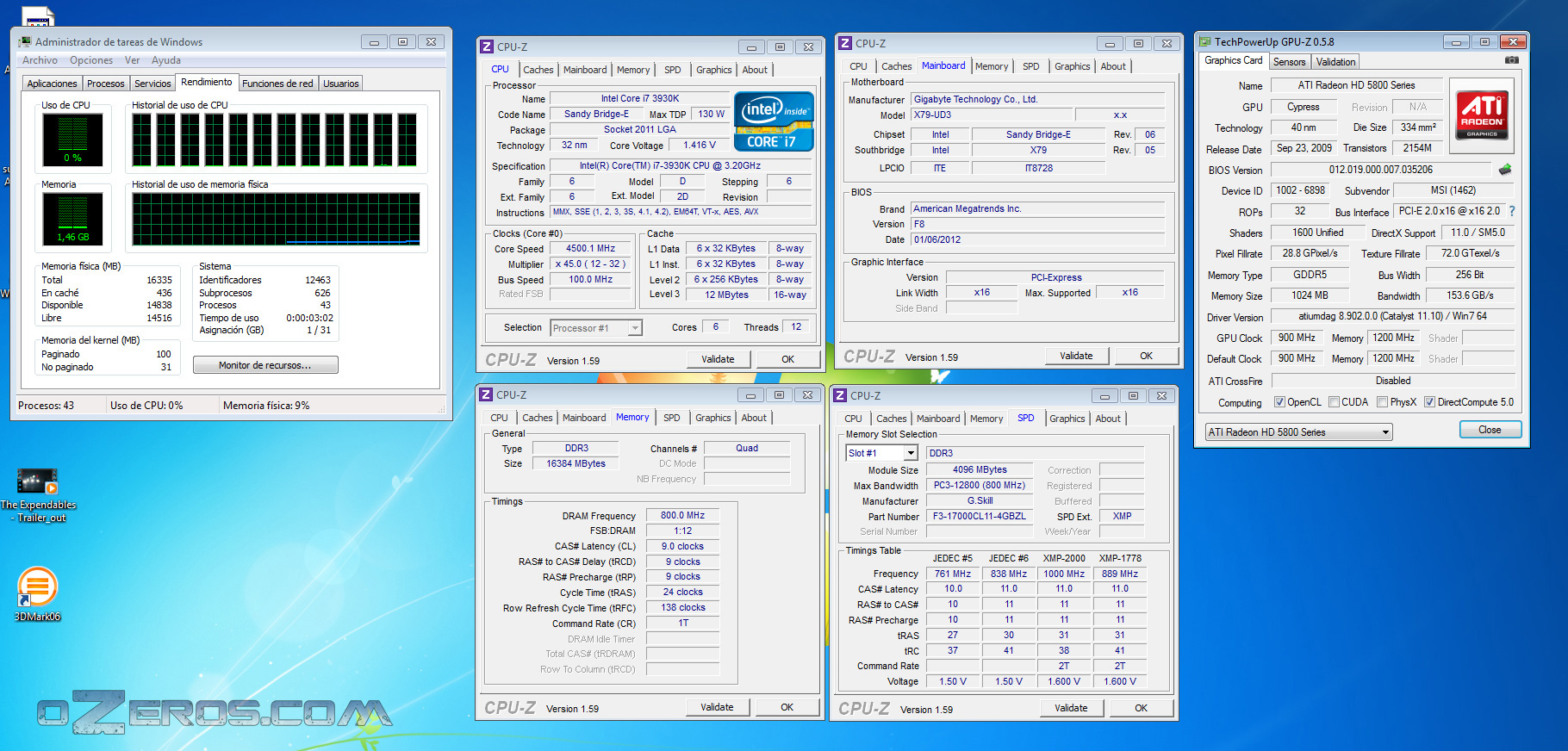This screenshot has width=1568, height=751.
Task: Open Mainboard tab in the SPD CPU-Z window
Action: [x=938, y=419]
